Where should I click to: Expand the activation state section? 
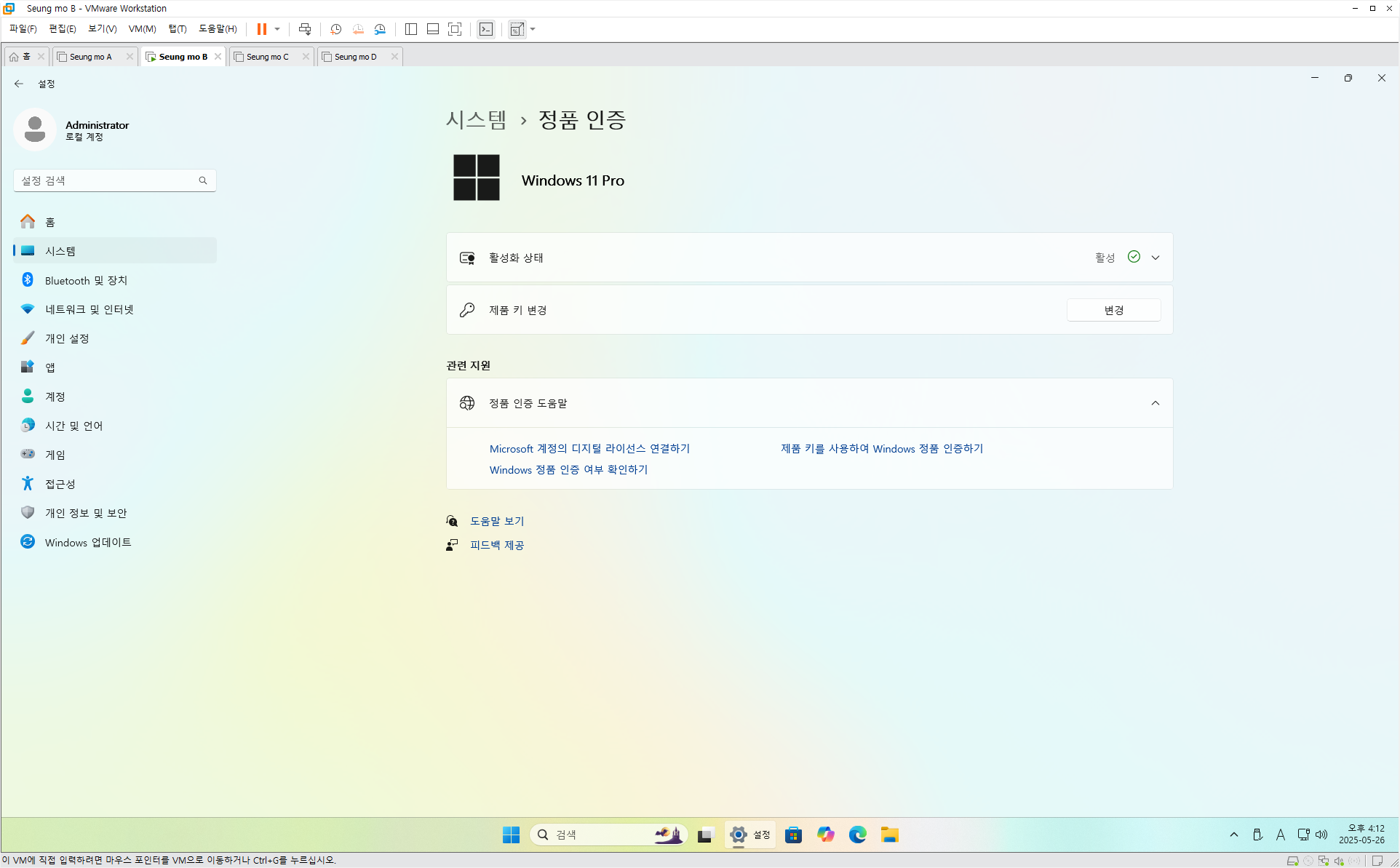coord(1155,258)
